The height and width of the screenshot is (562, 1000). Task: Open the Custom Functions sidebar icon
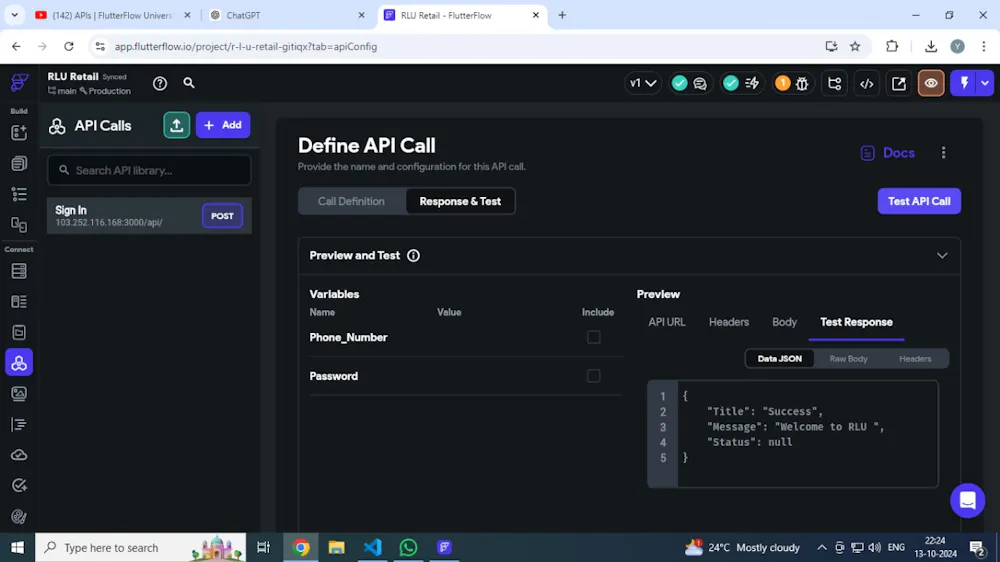point(19,424)
